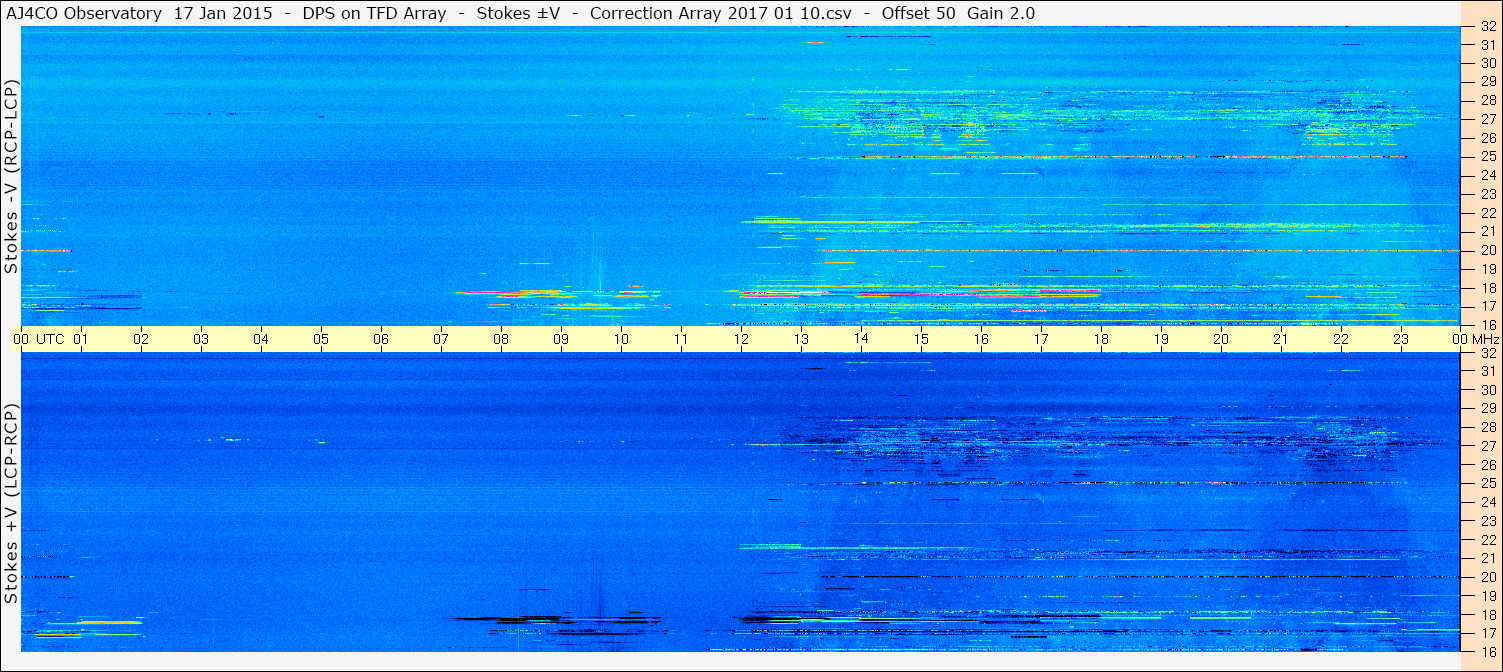Click the 21 MHz label in the Stokes +V panel

coord(1487,558)
